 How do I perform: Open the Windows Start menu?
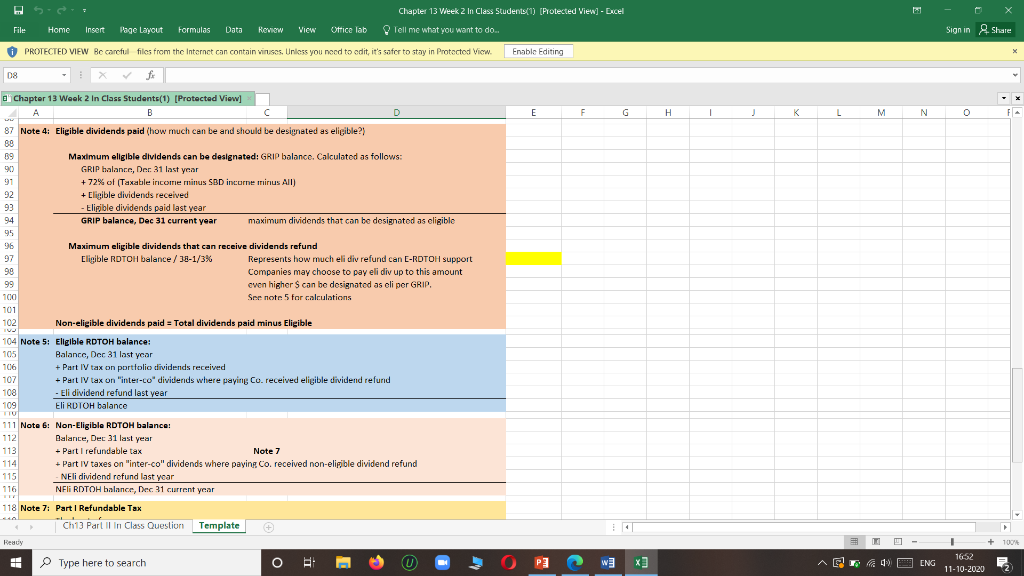(16, 562)
